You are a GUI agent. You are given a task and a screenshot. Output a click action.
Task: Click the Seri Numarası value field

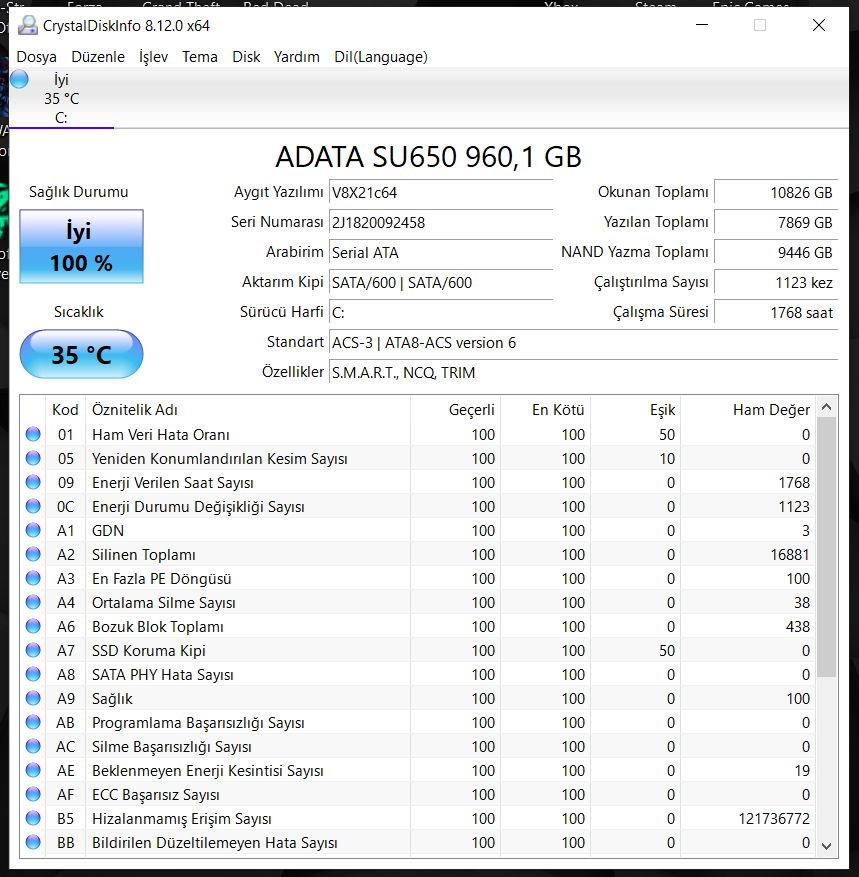coord(441,222)
